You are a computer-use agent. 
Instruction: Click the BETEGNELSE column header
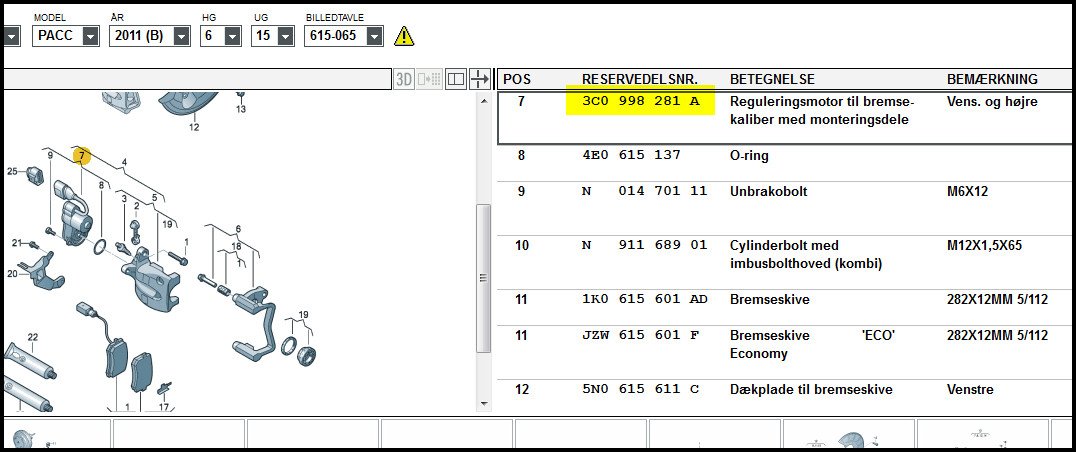(772, 79)
